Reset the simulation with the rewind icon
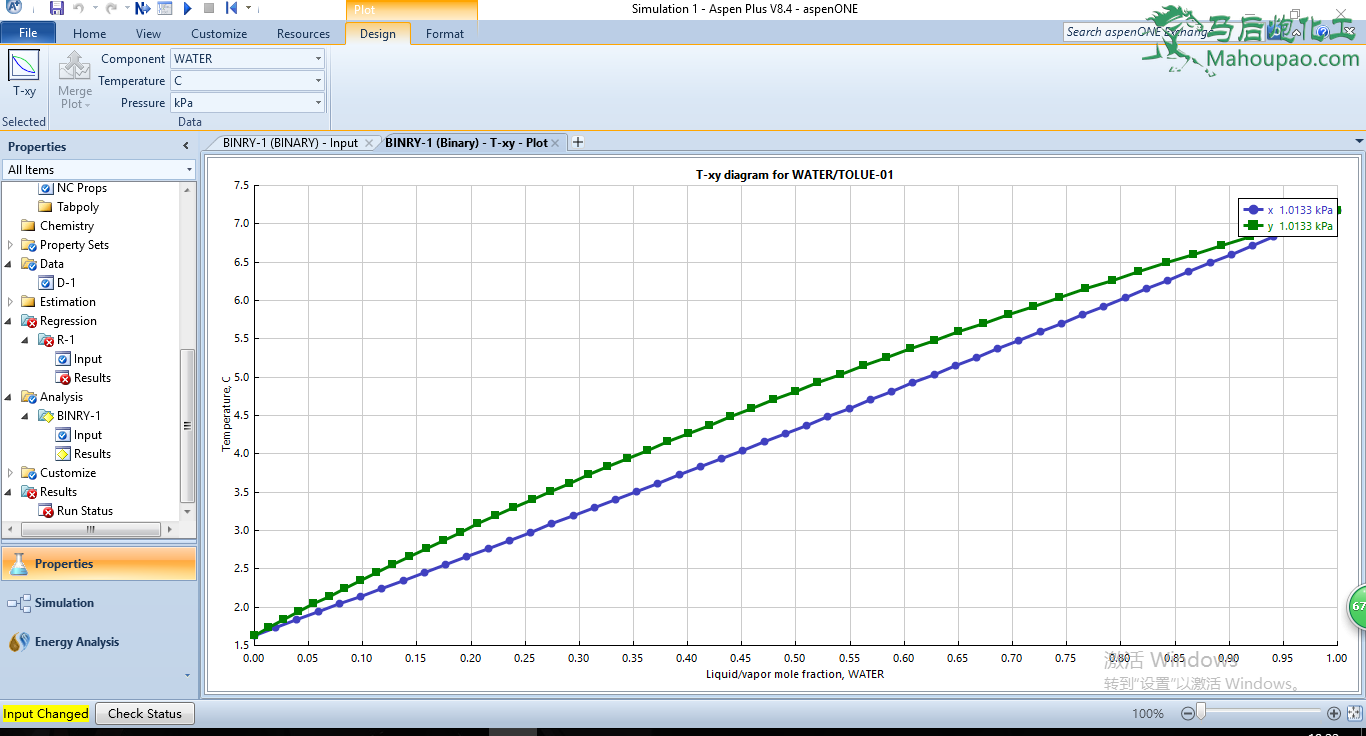1366x736 pixels. 231,8
